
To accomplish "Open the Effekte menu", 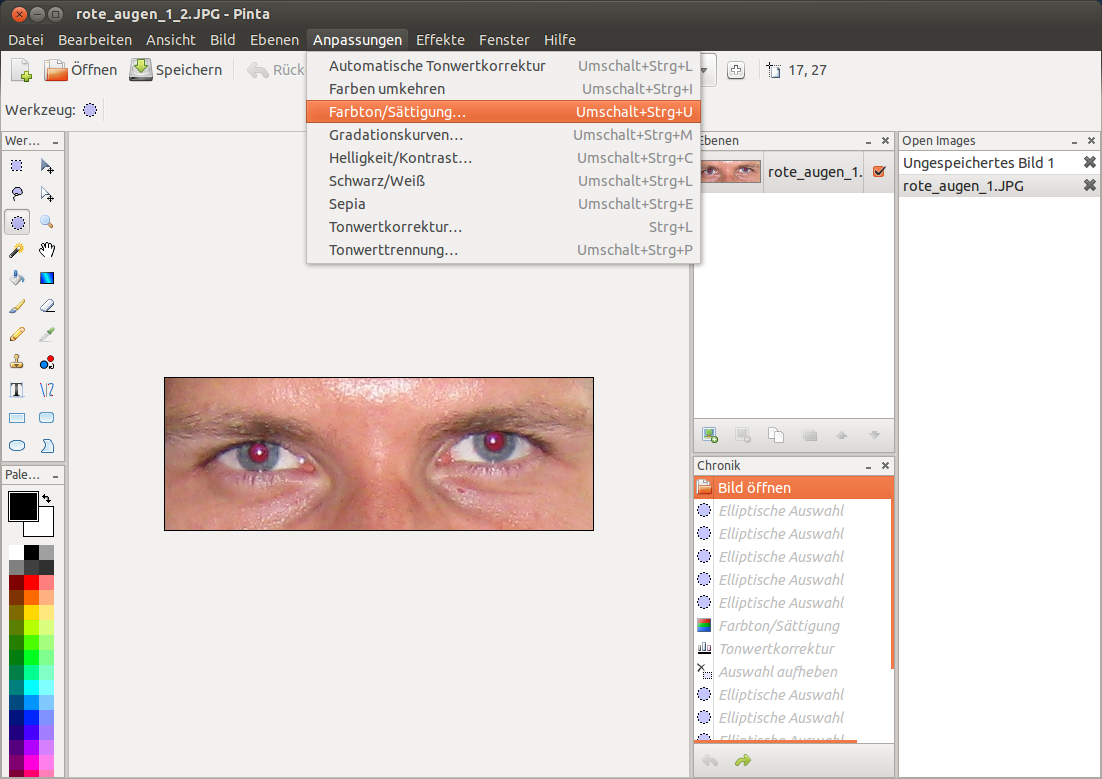I will (x=440, y=40).
